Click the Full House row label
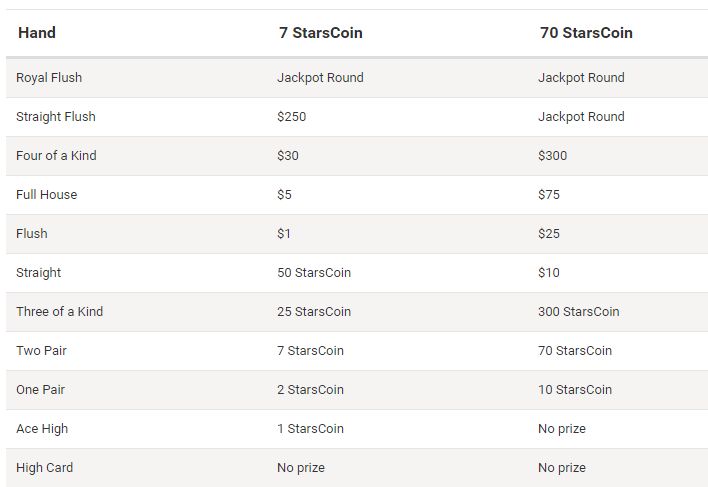708x487 pixels. point(47,195)
